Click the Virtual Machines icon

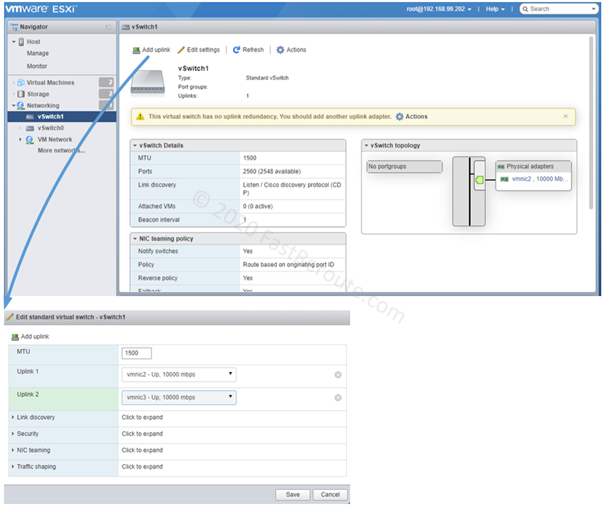point(21,83)
